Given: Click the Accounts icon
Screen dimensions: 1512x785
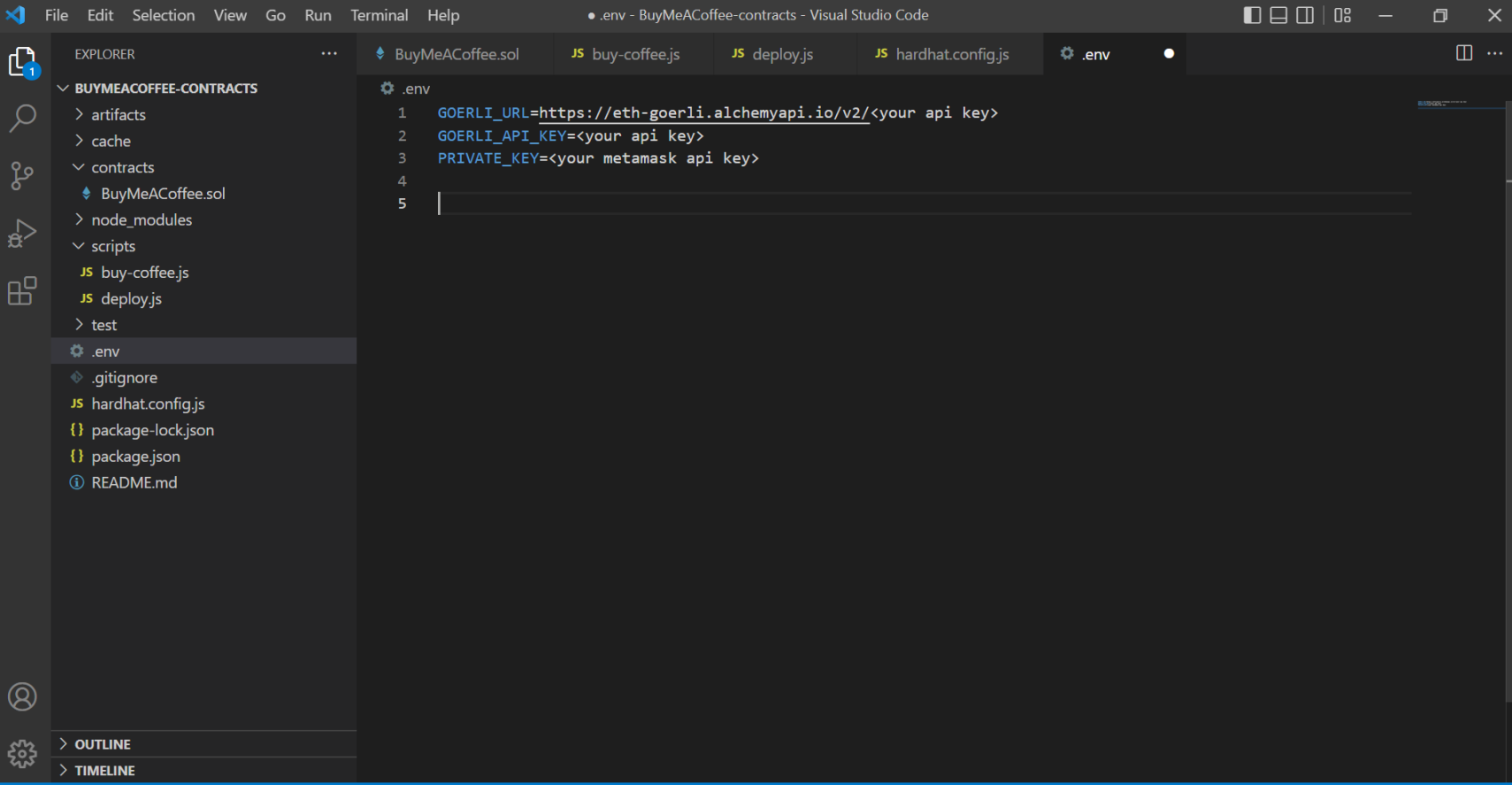Looking at the screenshot, I should coord(22,697).
